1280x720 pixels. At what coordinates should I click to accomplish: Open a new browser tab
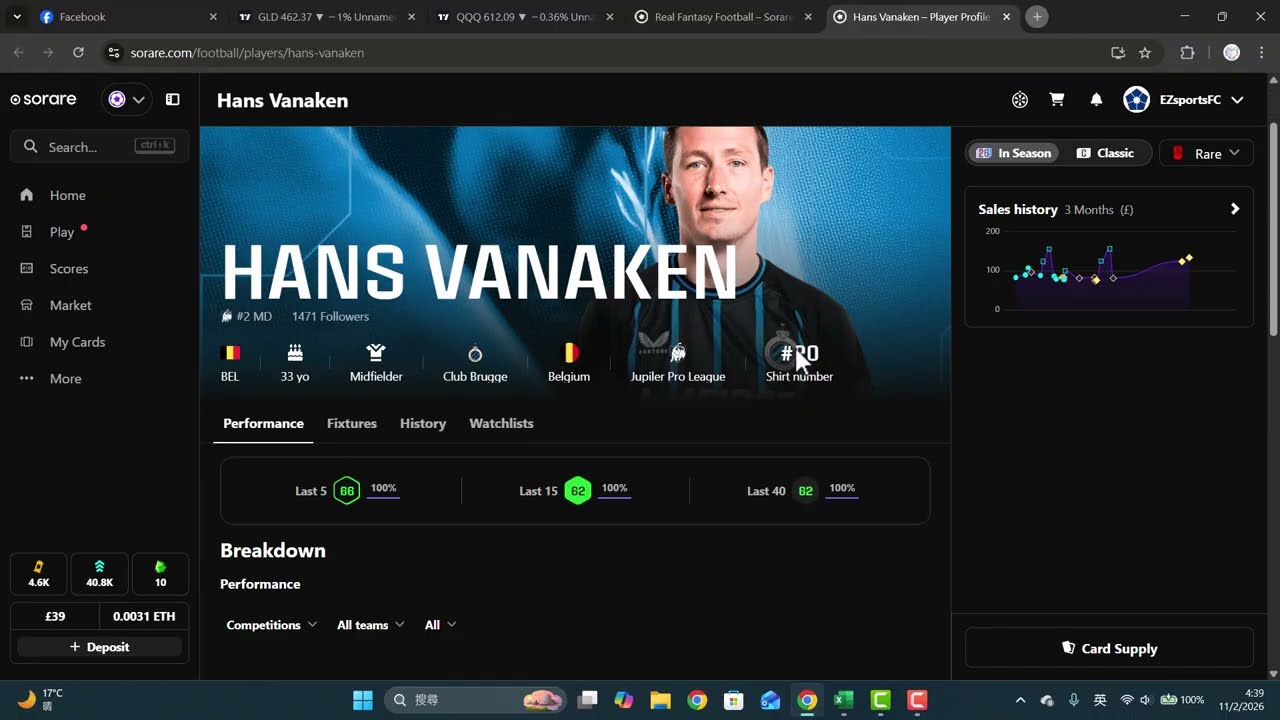point(1037,17)
